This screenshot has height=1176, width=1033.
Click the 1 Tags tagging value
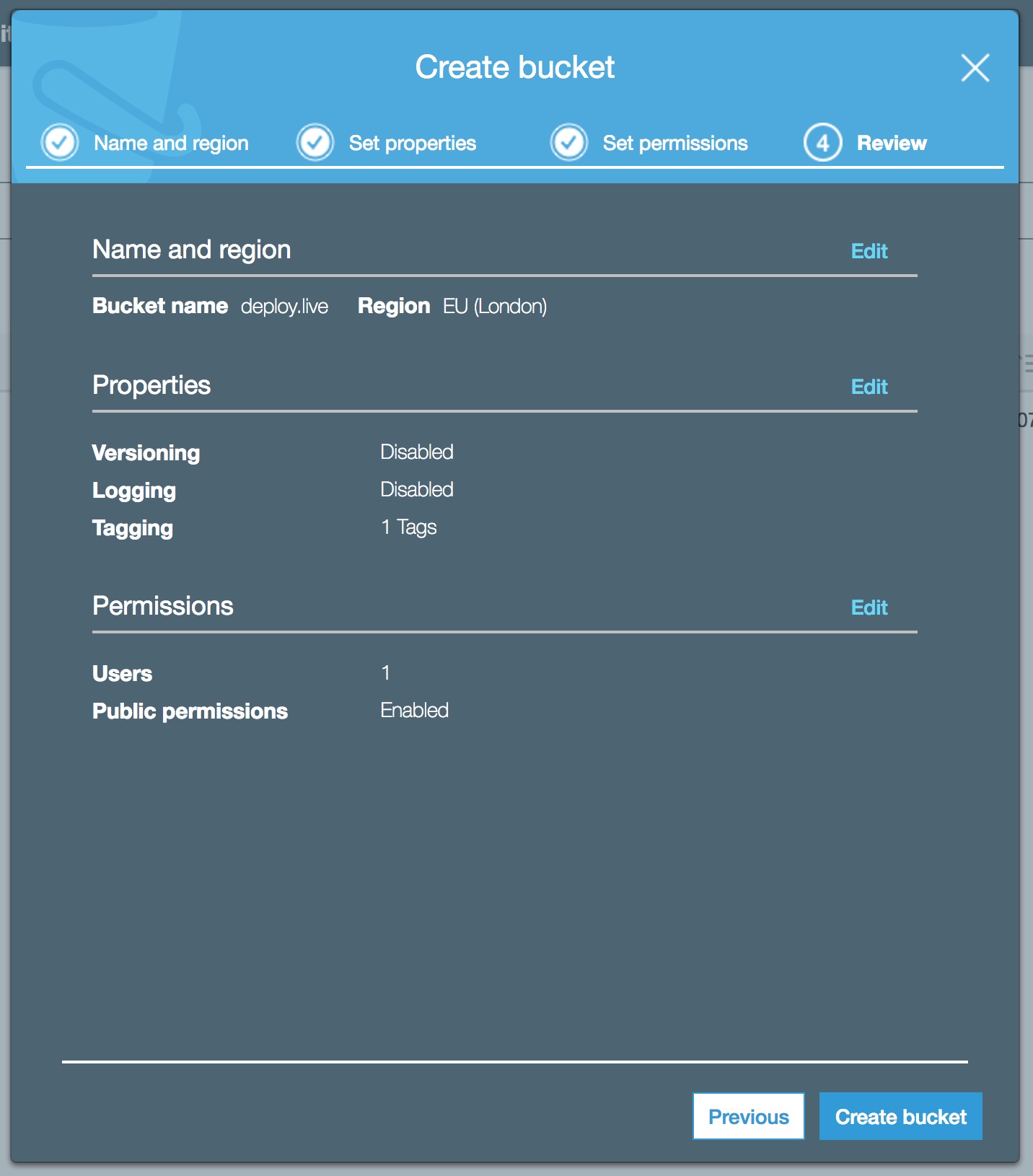click(408, 527)
